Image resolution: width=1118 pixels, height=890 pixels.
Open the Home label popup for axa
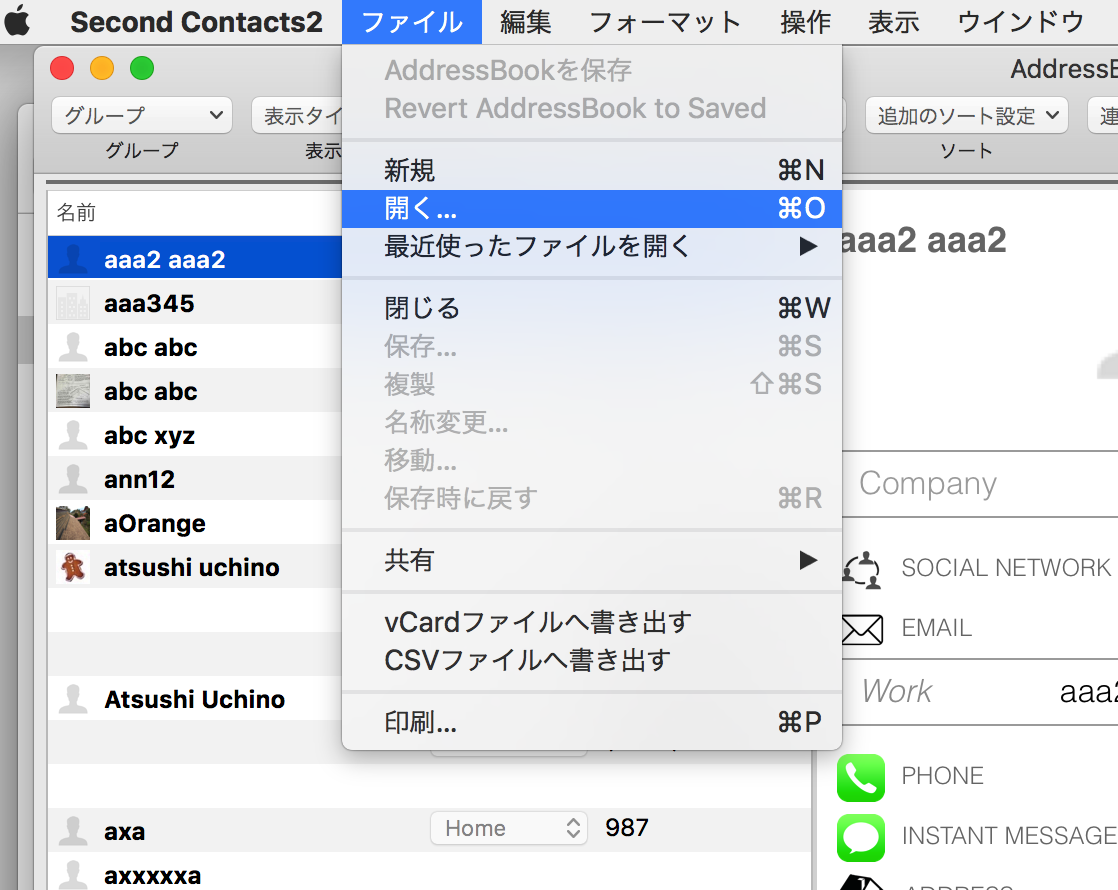click(x=508, y=828)
